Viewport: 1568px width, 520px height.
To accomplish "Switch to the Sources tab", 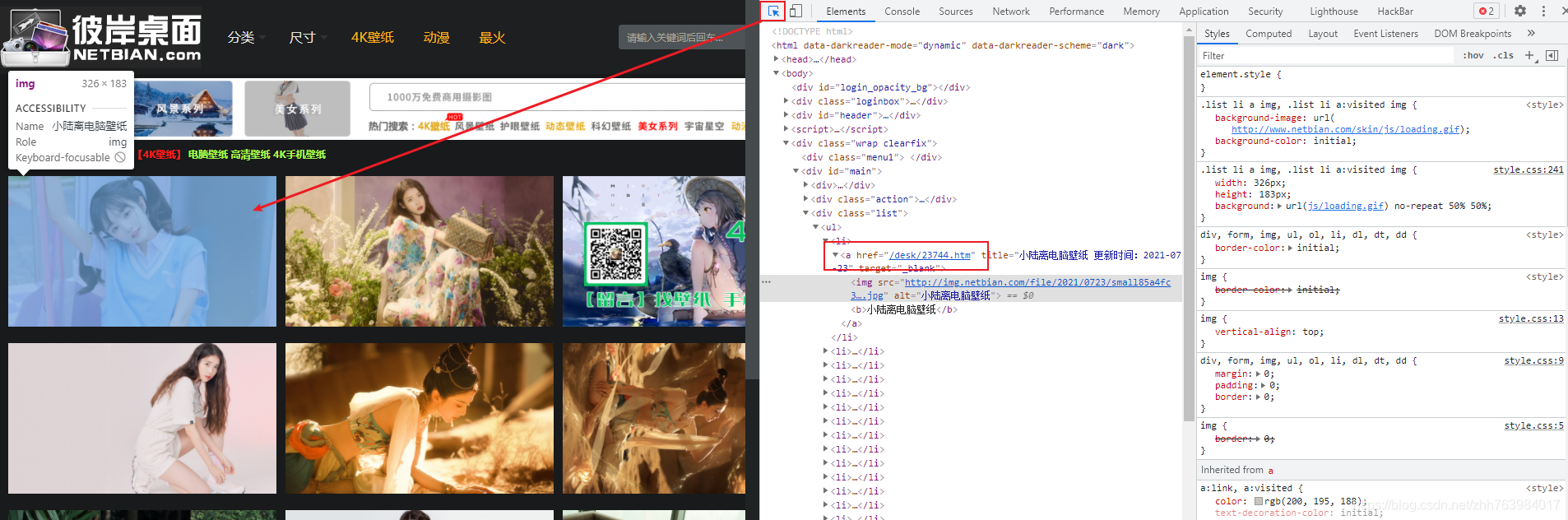I will (x=955, y=12).
